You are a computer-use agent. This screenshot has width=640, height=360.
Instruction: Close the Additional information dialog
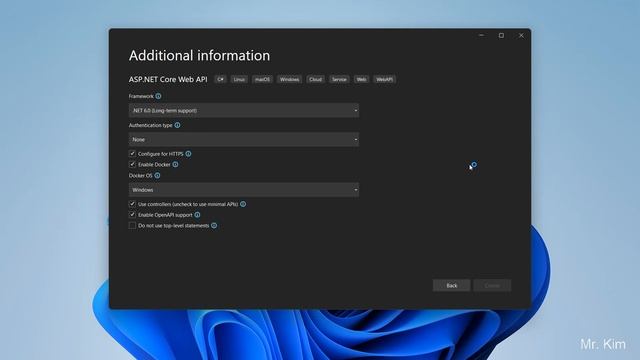521,36
